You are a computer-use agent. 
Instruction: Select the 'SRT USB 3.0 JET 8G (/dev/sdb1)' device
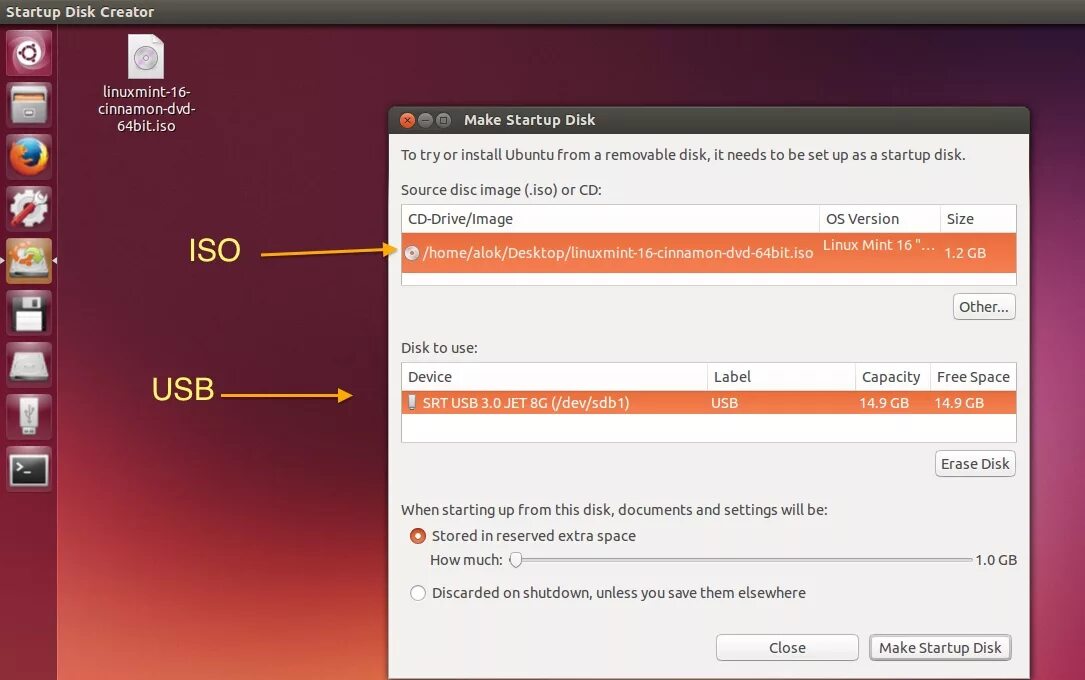coord(526,403)
